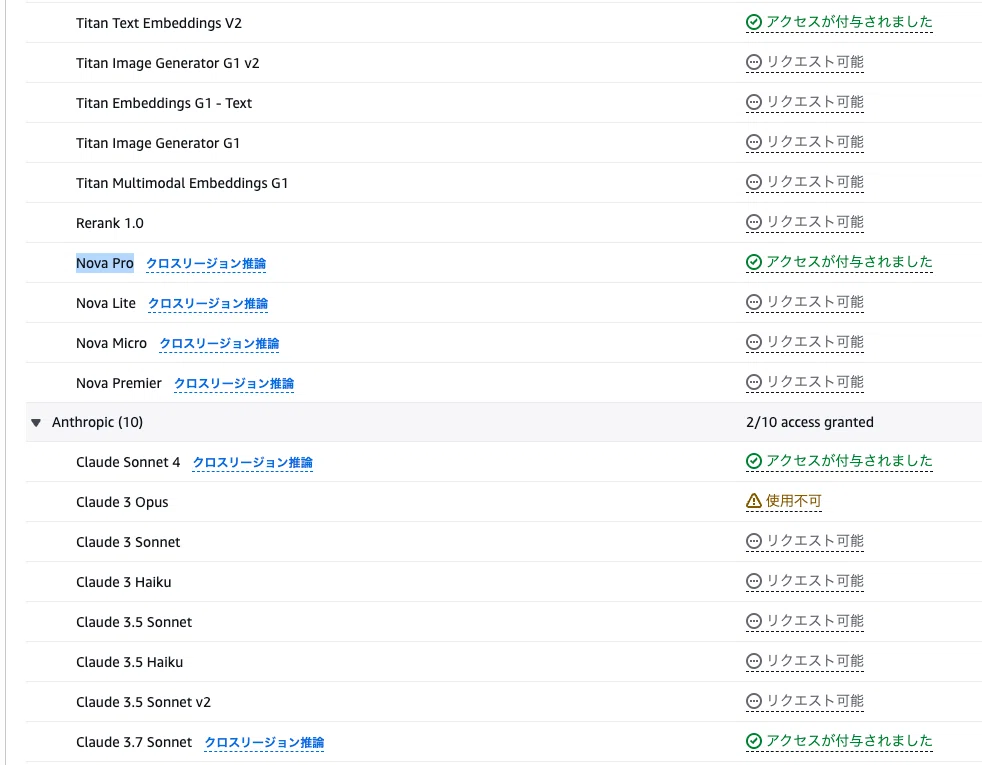Click the 2/10 access granted summary
982x765 pixels.
pyautogui.click(x=810, y=423)
